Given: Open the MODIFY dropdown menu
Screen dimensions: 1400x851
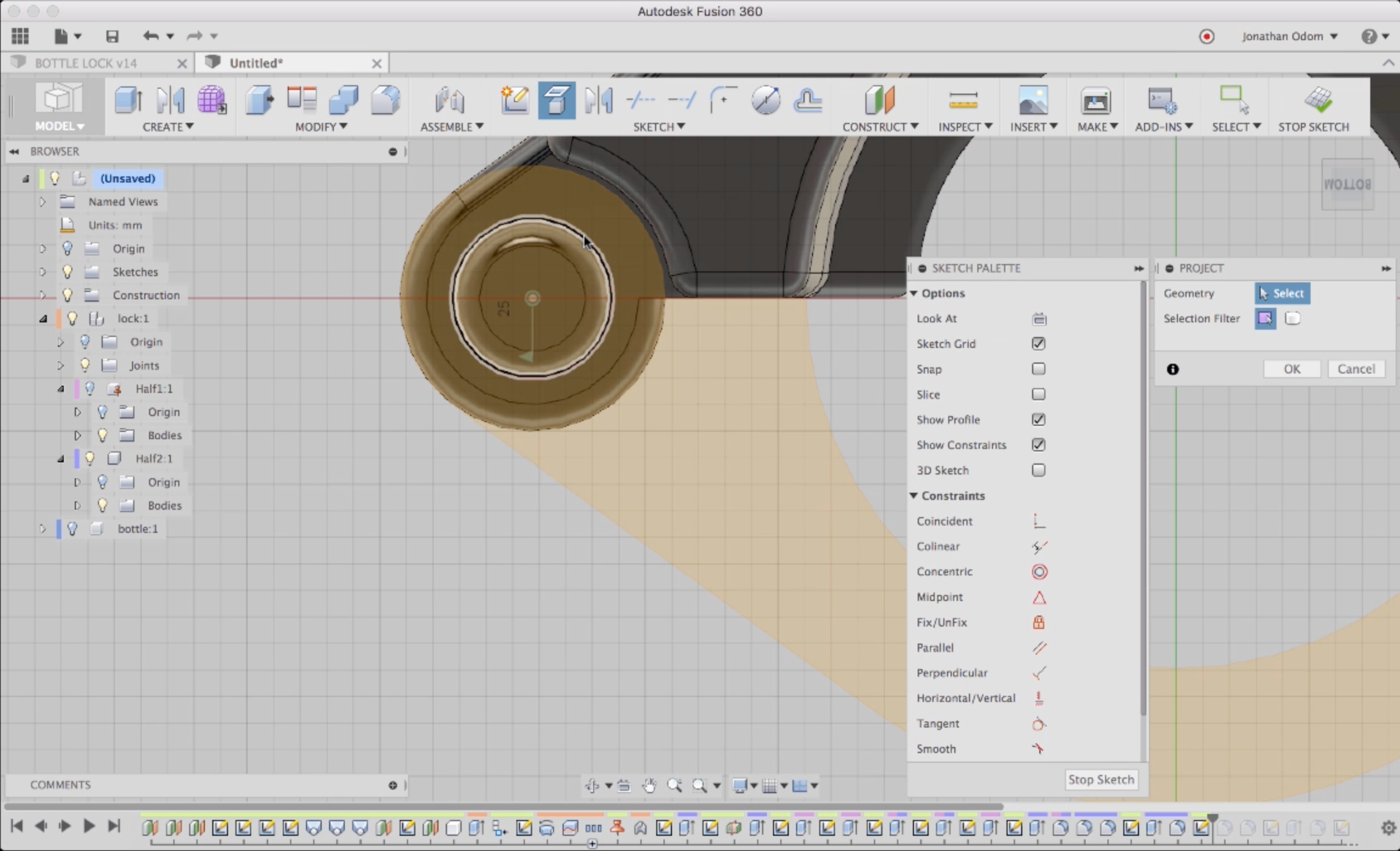Looking at the screenshot, I should [x=321, y=127].
